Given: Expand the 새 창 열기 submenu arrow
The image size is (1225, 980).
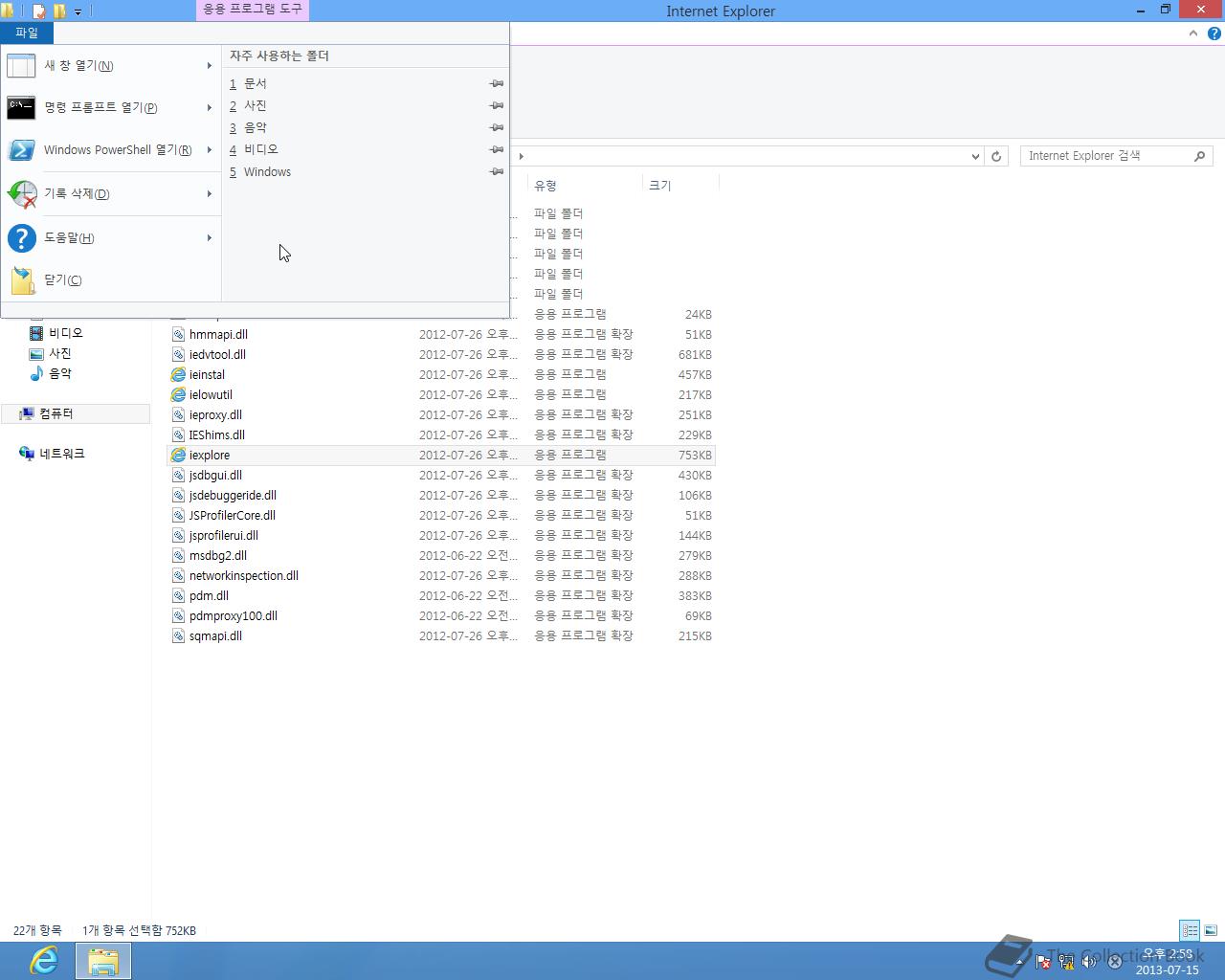Looking at the screenshot, I should (x=209, y=66).
